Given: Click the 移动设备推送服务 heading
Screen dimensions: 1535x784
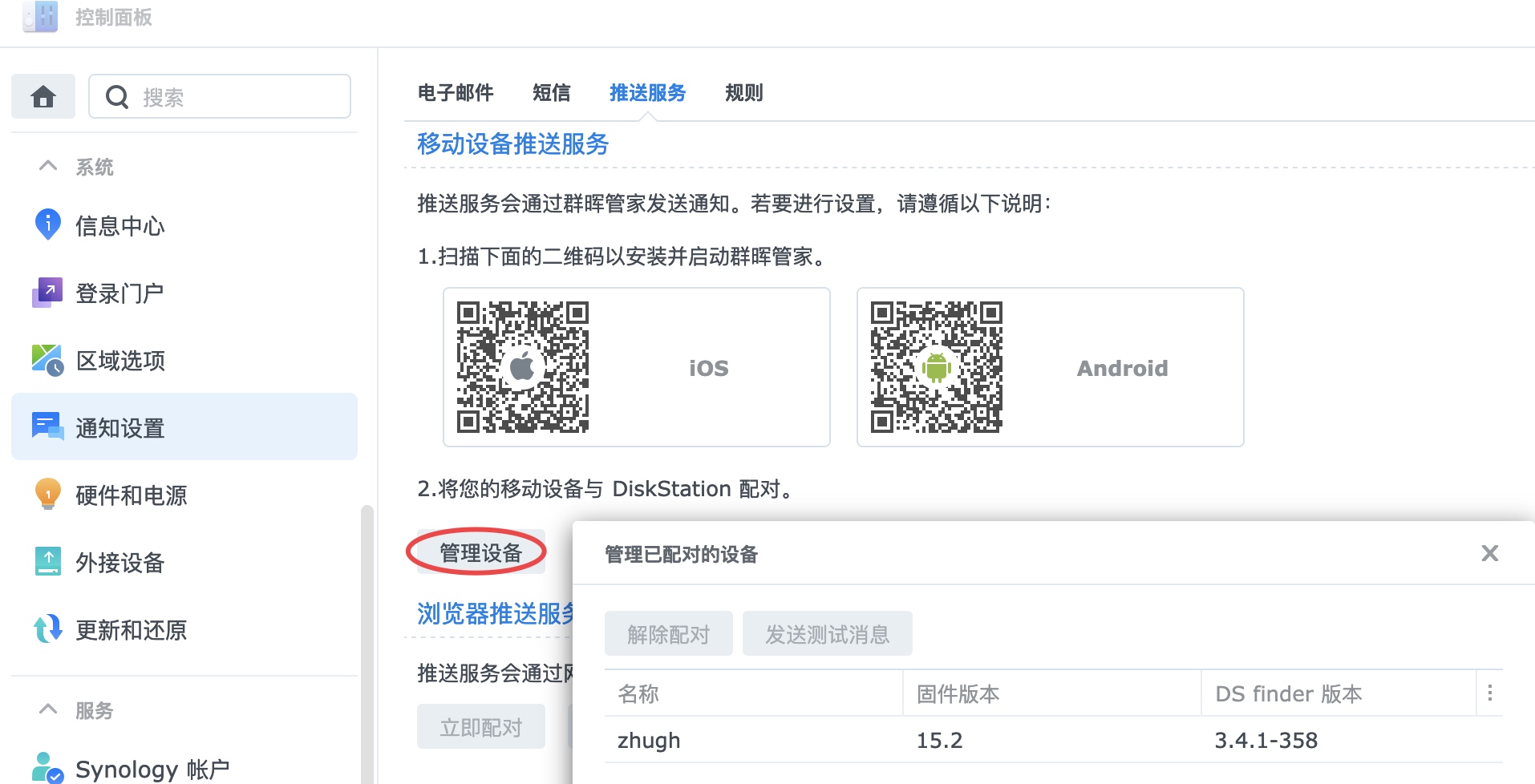Looking at the screenshot, I should 513,144.
